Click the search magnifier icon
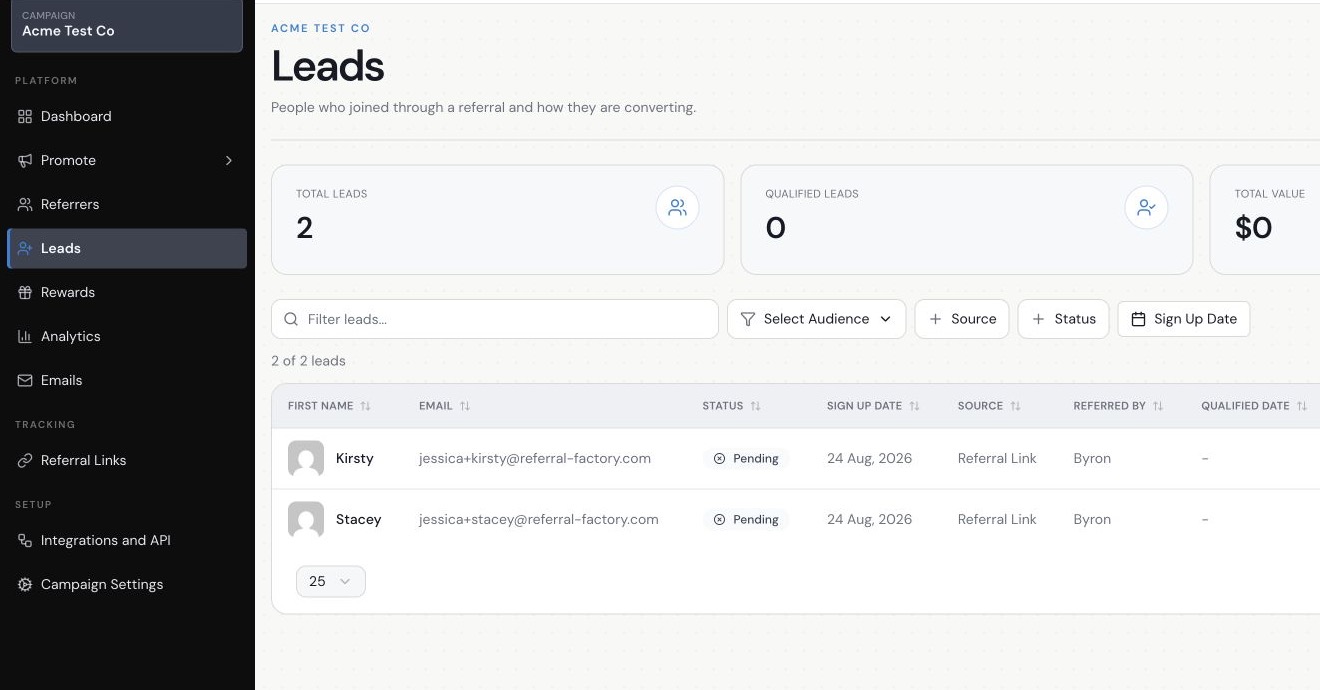Screen dimensions: 1320x690 (x=291, y=319)
